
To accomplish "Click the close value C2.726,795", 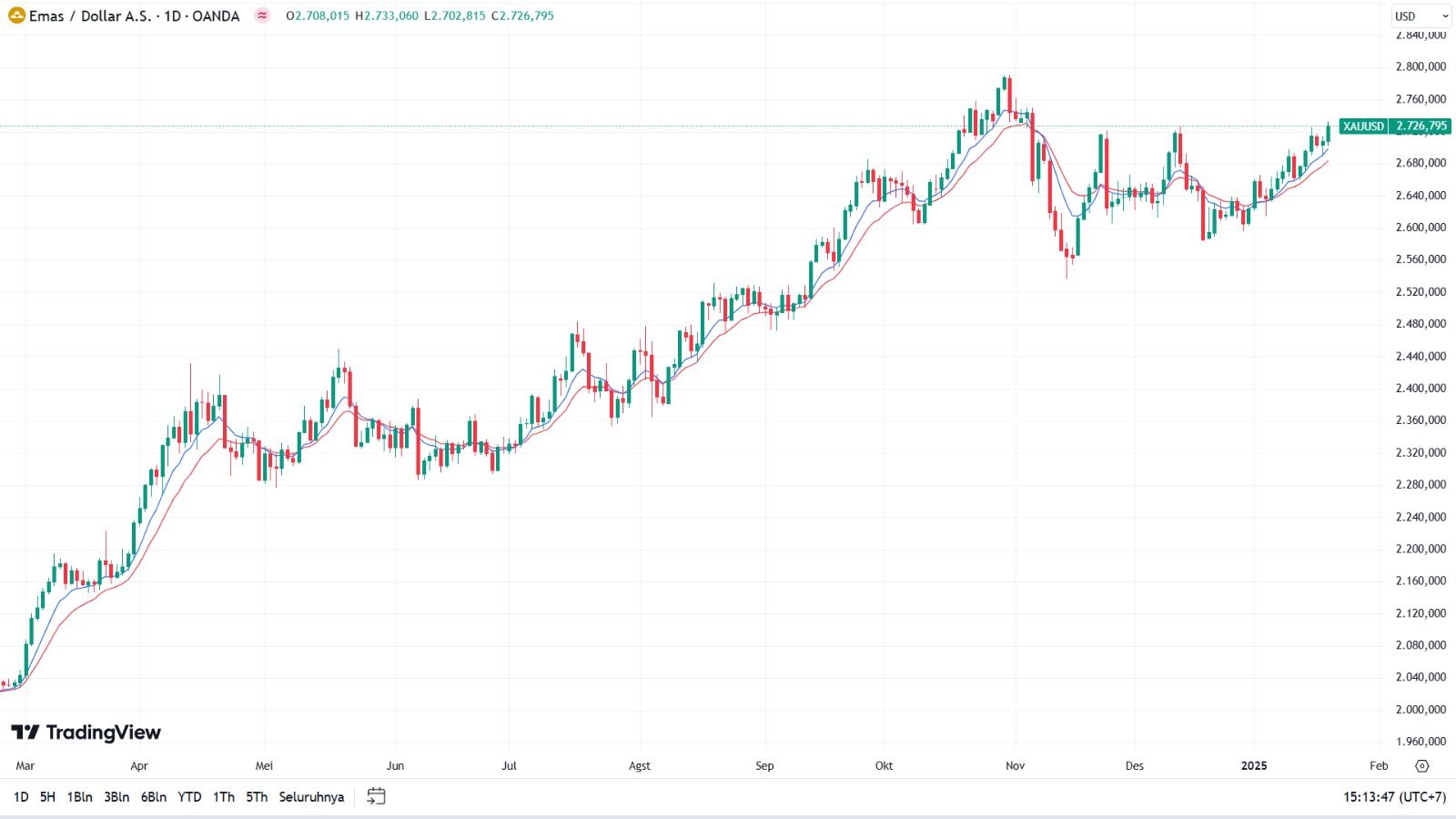I will (x=522, y=15).
